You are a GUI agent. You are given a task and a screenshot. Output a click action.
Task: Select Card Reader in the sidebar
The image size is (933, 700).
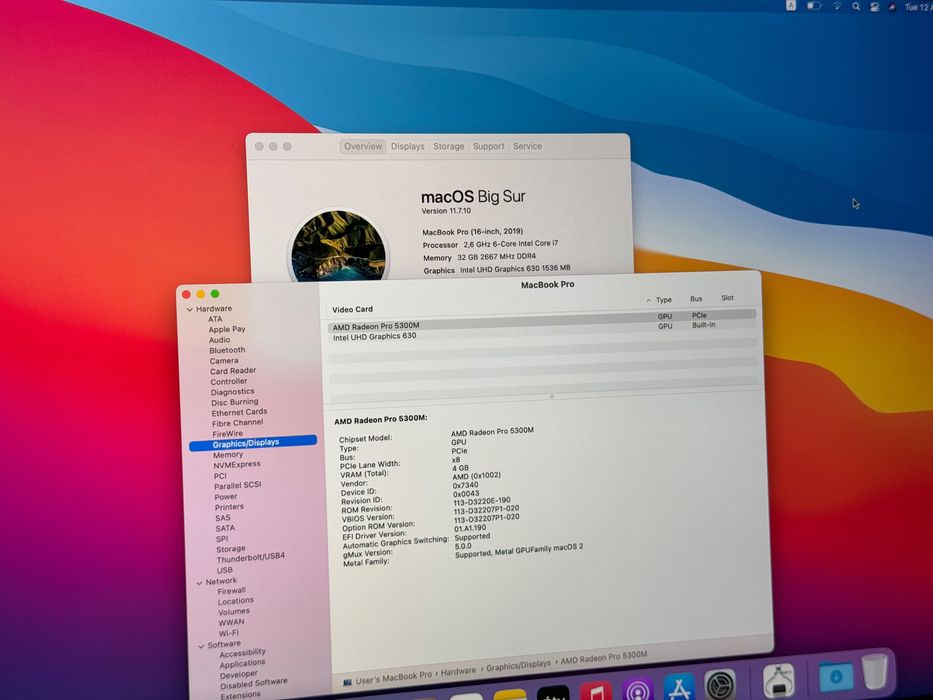point(233,371)
